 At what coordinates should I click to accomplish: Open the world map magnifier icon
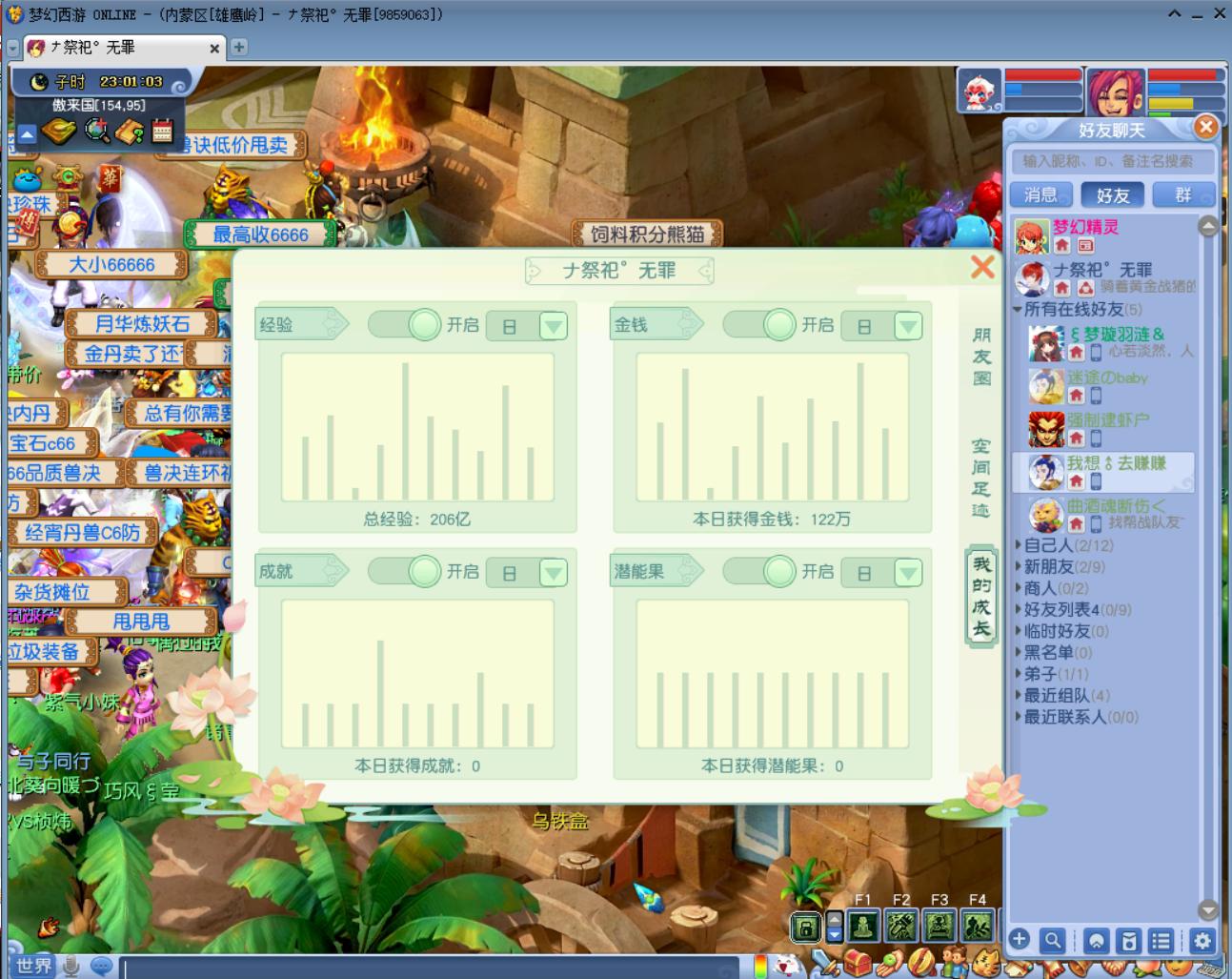(97, 131)
